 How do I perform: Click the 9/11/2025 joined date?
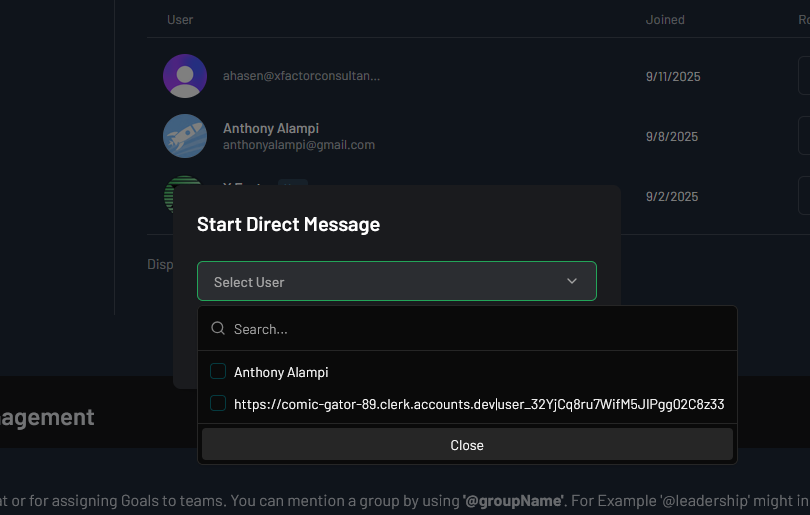(673, 76)
